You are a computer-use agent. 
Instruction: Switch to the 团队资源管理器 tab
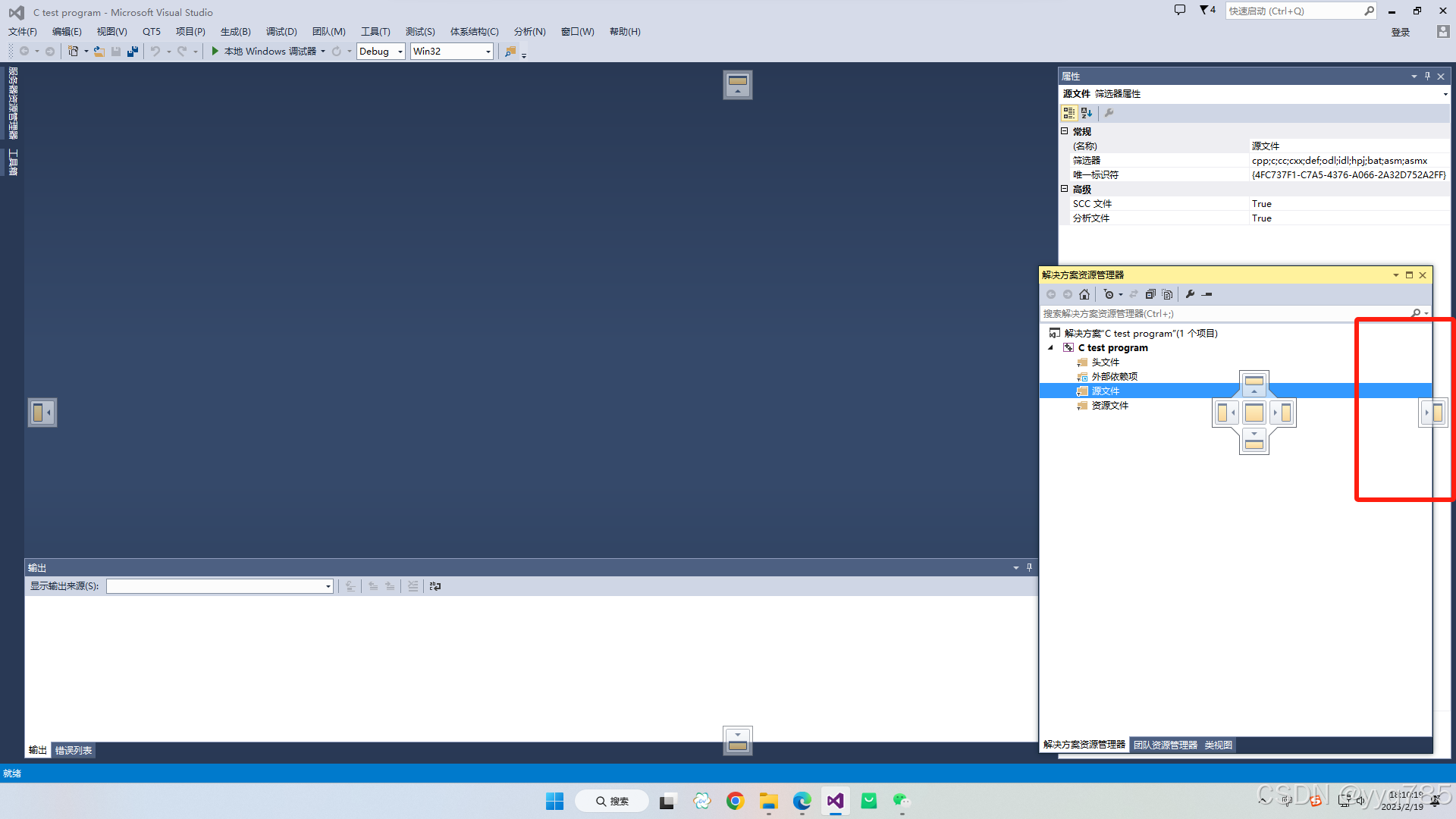(1164, 745)
